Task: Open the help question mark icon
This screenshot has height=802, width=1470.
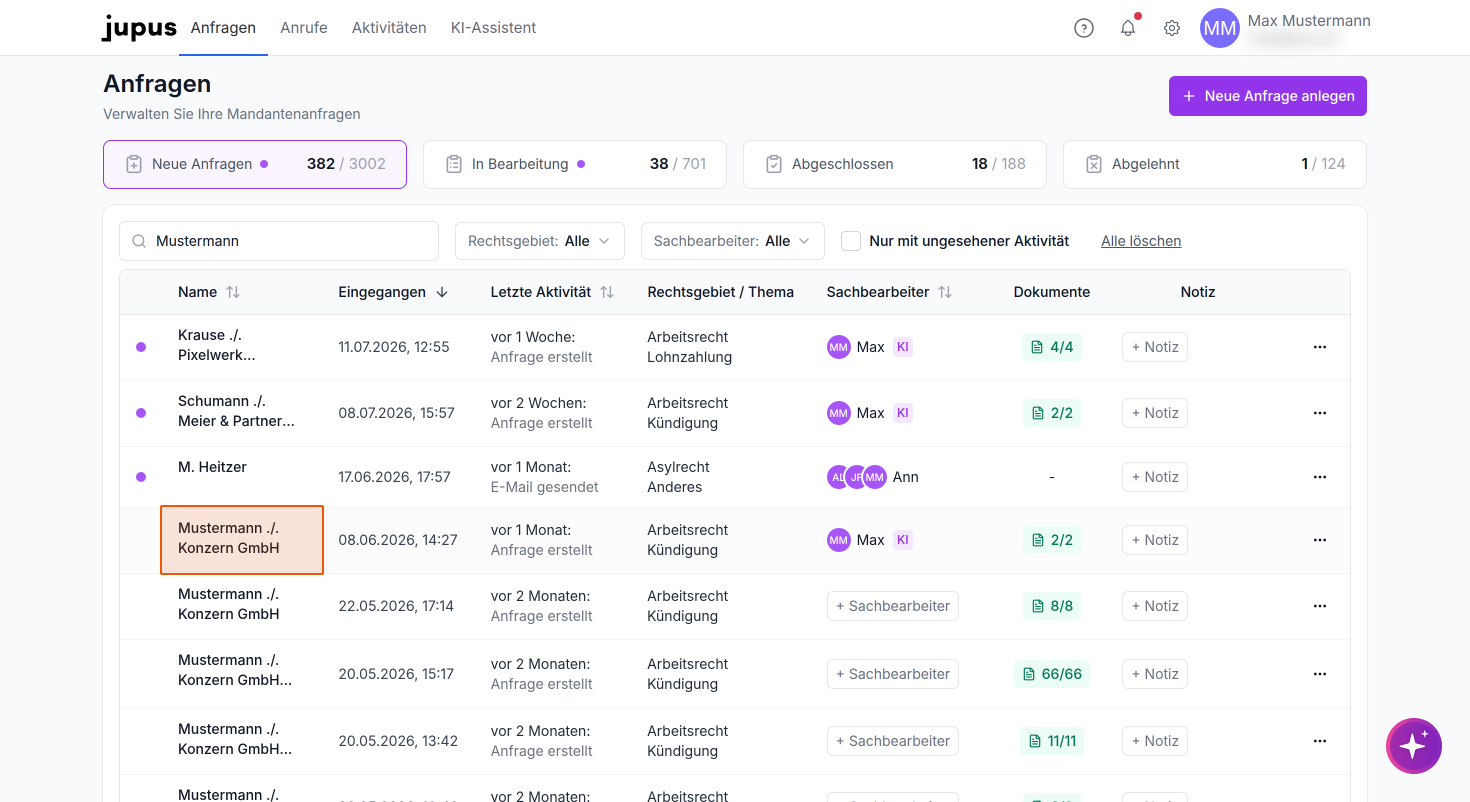Action: pos(1083,28)
